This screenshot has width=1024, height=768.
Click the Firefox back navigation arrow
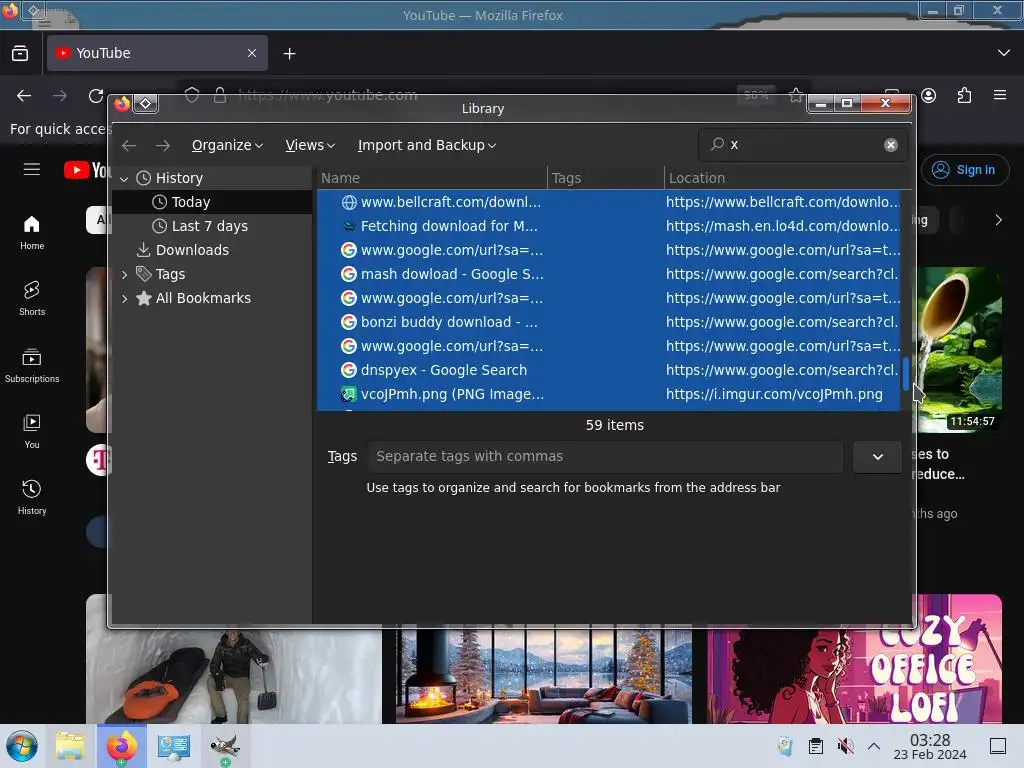tap(24, 96)
